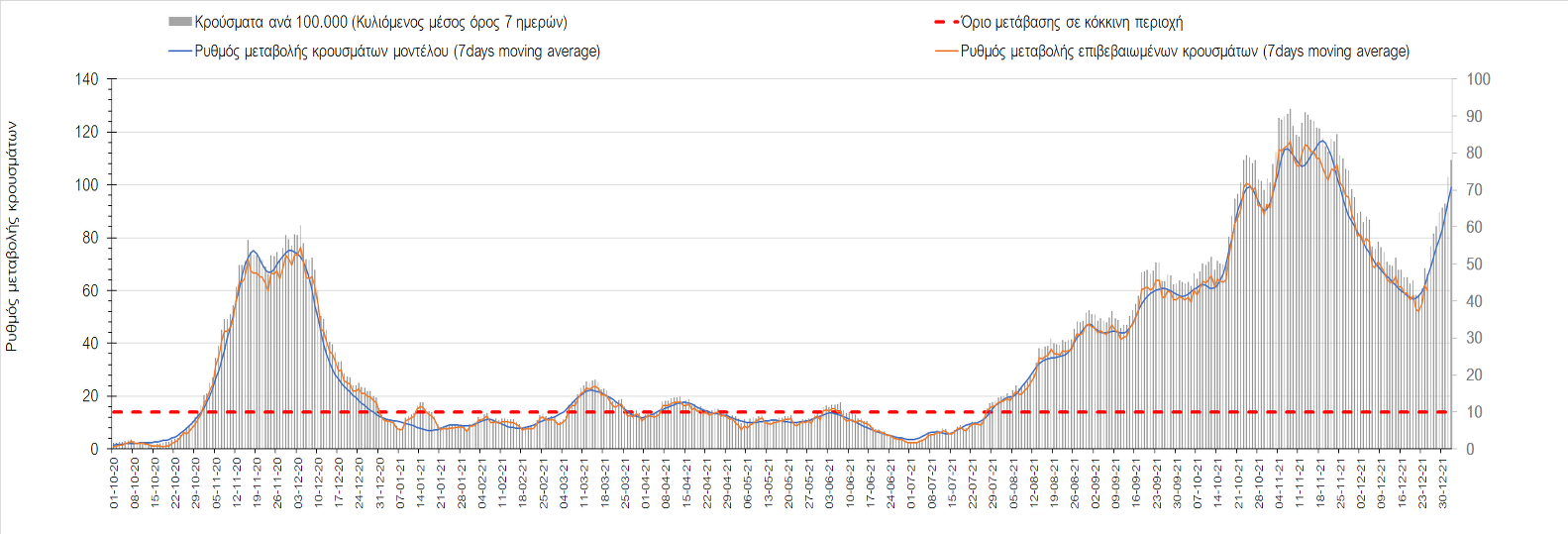1568x534 pixels.
Task: Click the vertical axis title 'Ρυθμός μεταβολής κρουσμάτων'
Action: pos(12,237)
